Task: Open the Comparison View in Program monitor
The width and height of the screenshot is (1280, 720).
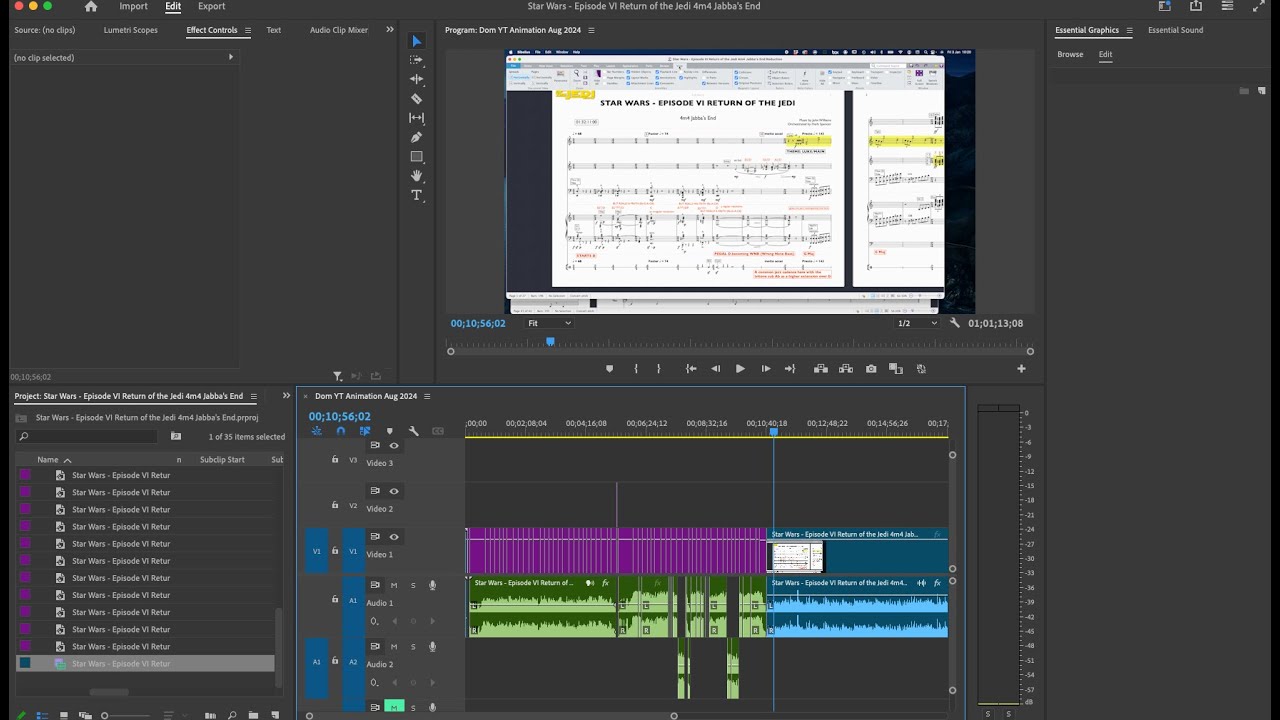Action: click(896, 369)
